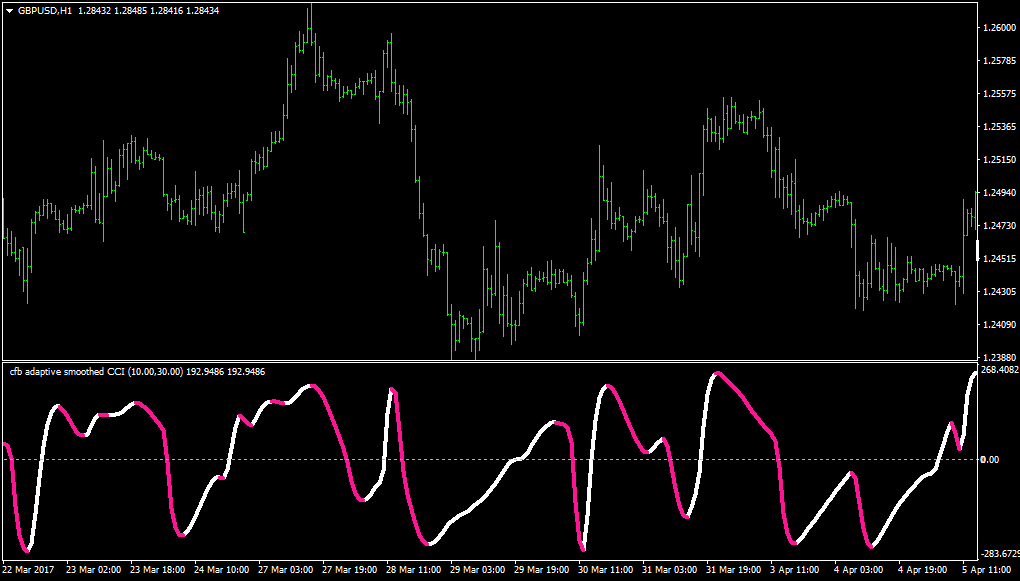
Task: Click the 28 Mar 11:00 time label
Action: point(414,569)
